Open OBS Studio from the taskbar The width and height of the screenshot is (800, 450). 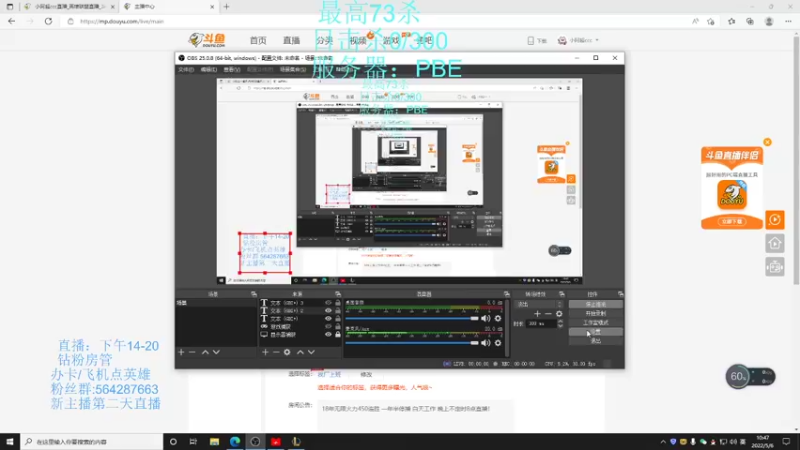(x=255, y=442)
